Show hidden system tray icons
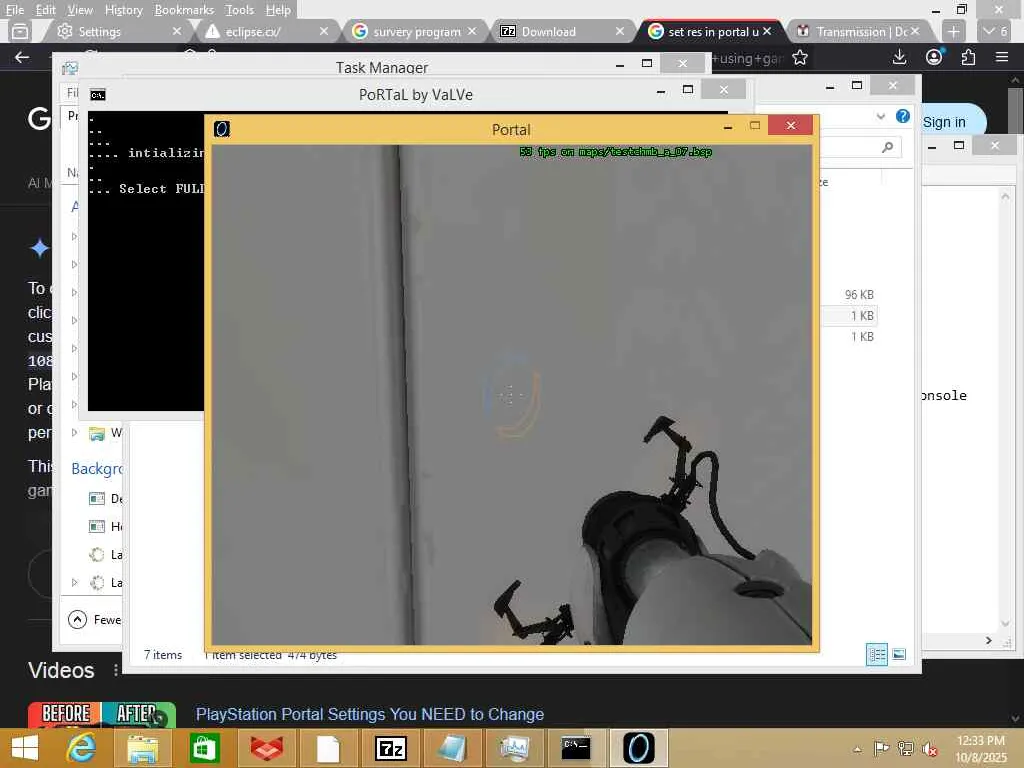Screen dimensions: 1024x768 click(x=857, y=749)
